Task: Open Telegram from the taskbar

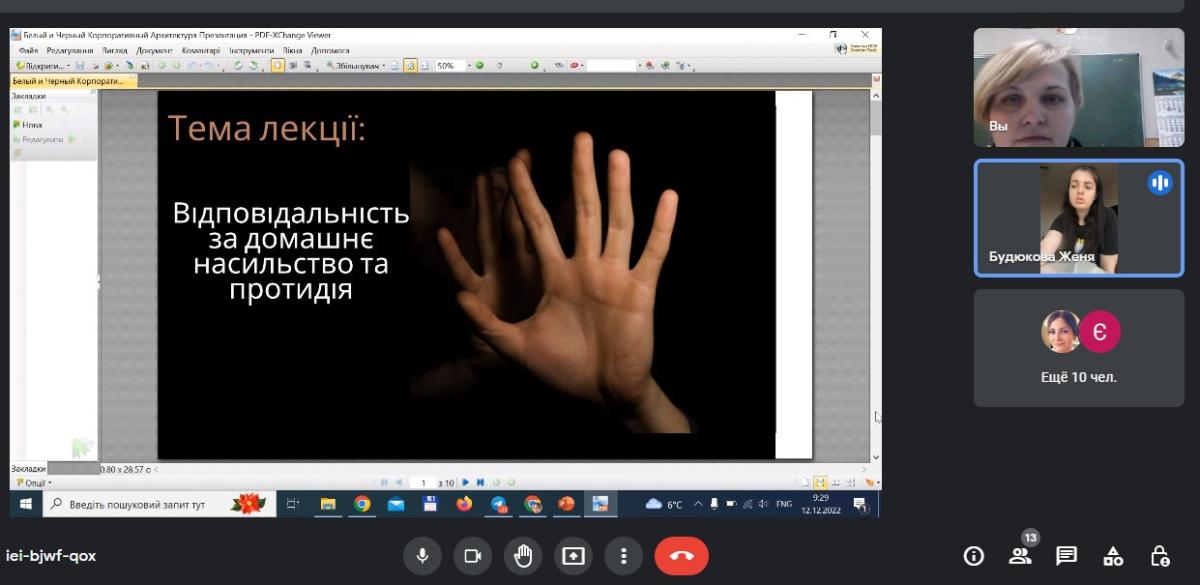Action: (498, 504)
